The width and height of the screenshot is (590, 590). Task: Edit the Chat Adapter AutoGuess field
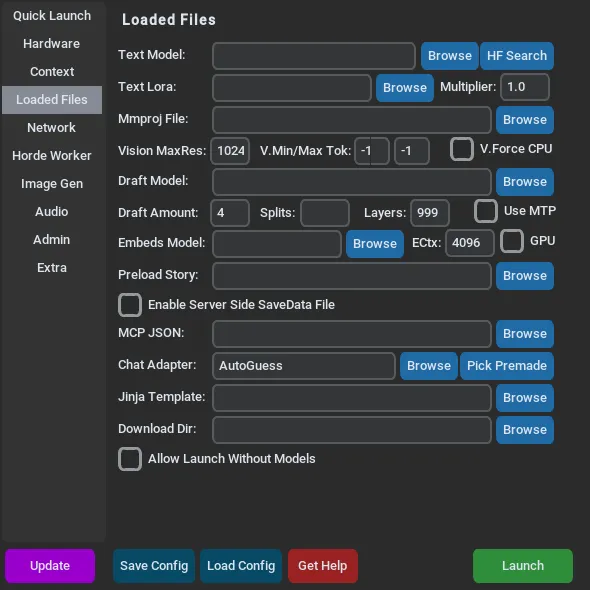pos(304,366)
